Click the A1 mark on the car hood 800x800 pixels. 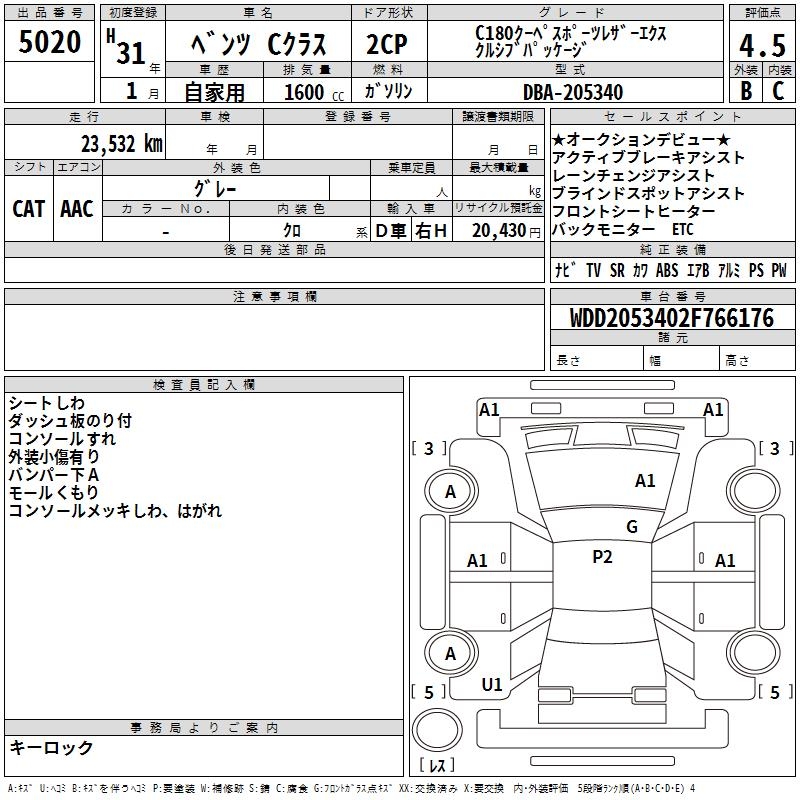pos(645,481)
